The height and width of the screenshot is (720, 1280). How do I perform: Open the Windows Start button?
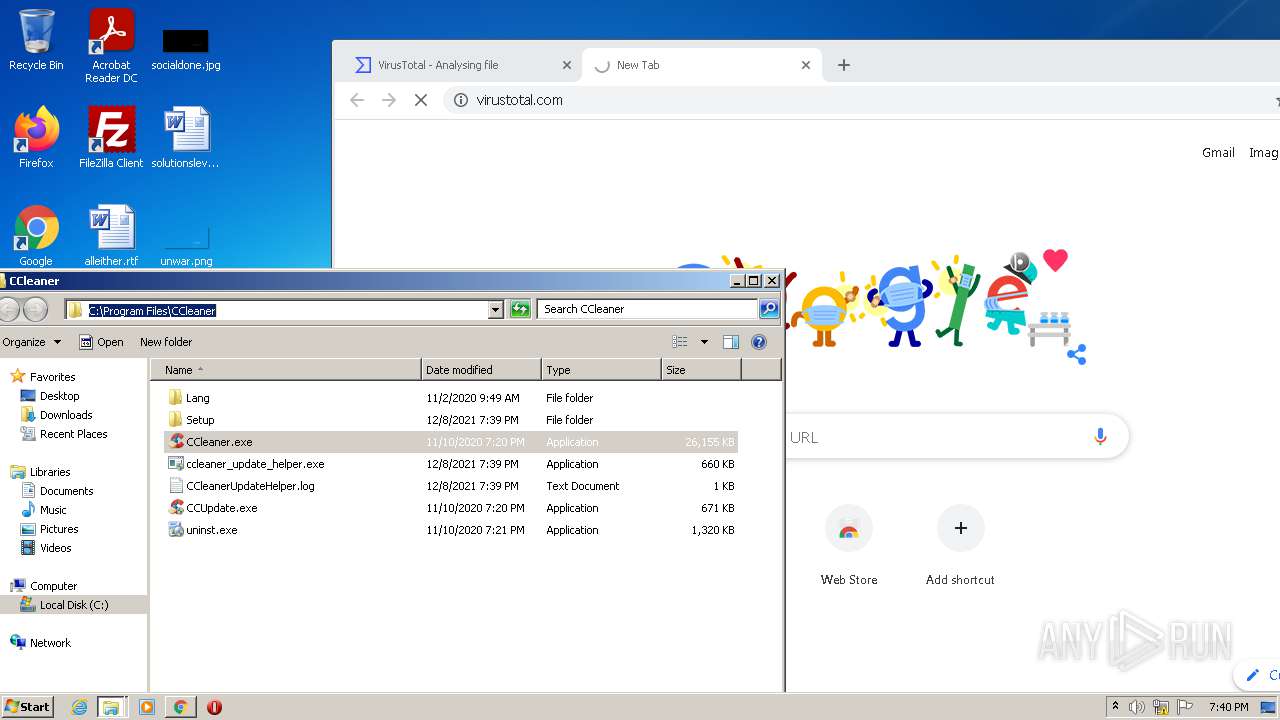[x=28, y=706]
